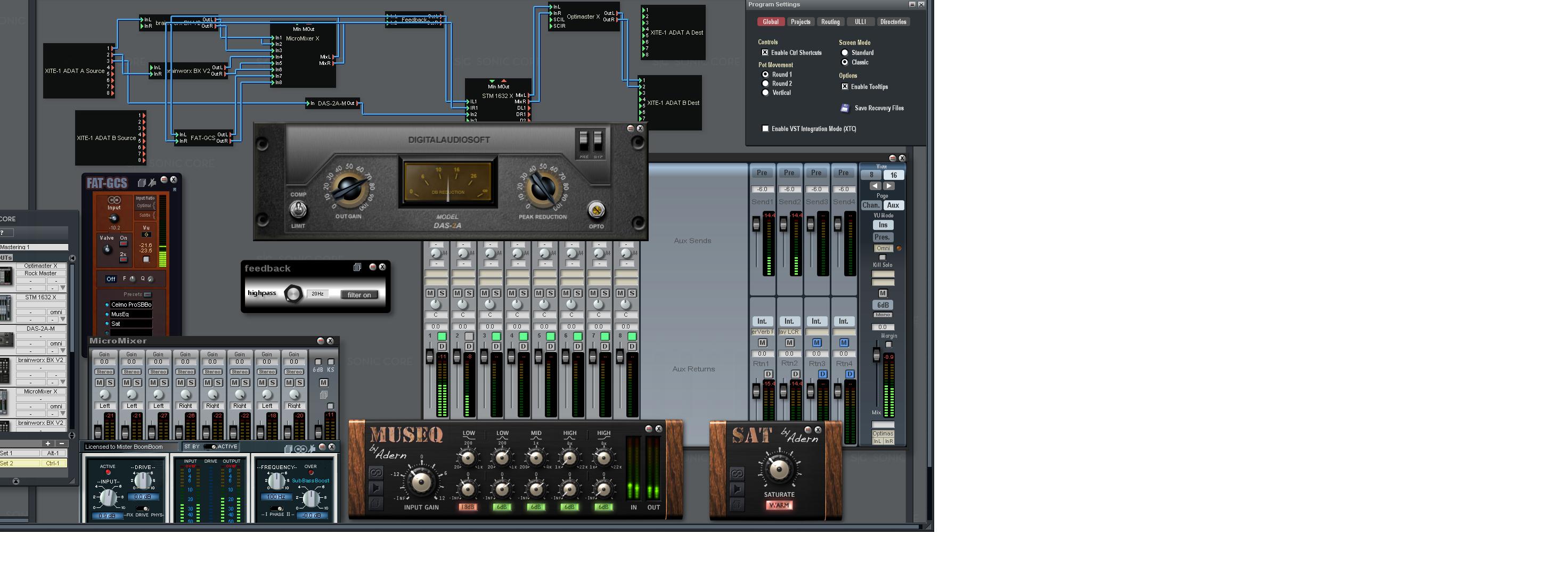This screenshot has width=1568, height=575.
Task: Expand Optimaster X dropdown arrow in sidebar
Action: [x=63, y=288]
